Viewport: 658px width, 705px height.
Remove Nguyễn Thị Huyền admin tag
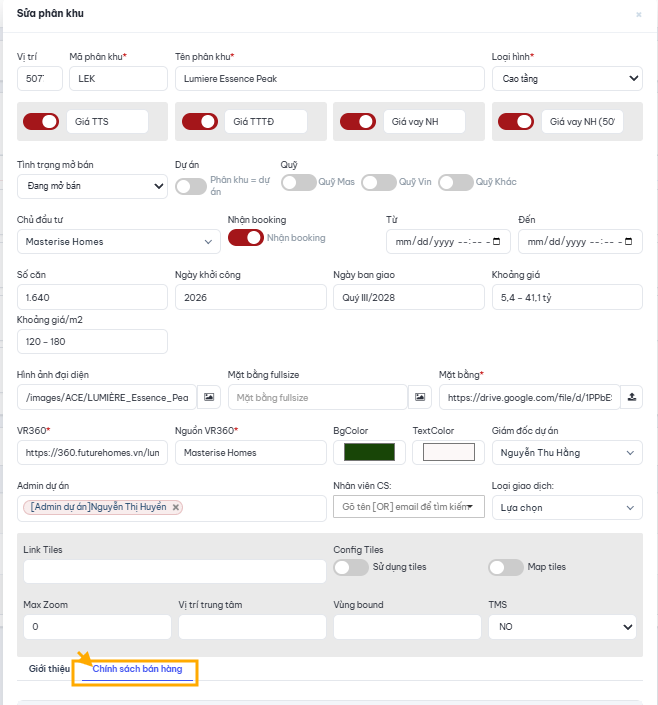point(176,507)
